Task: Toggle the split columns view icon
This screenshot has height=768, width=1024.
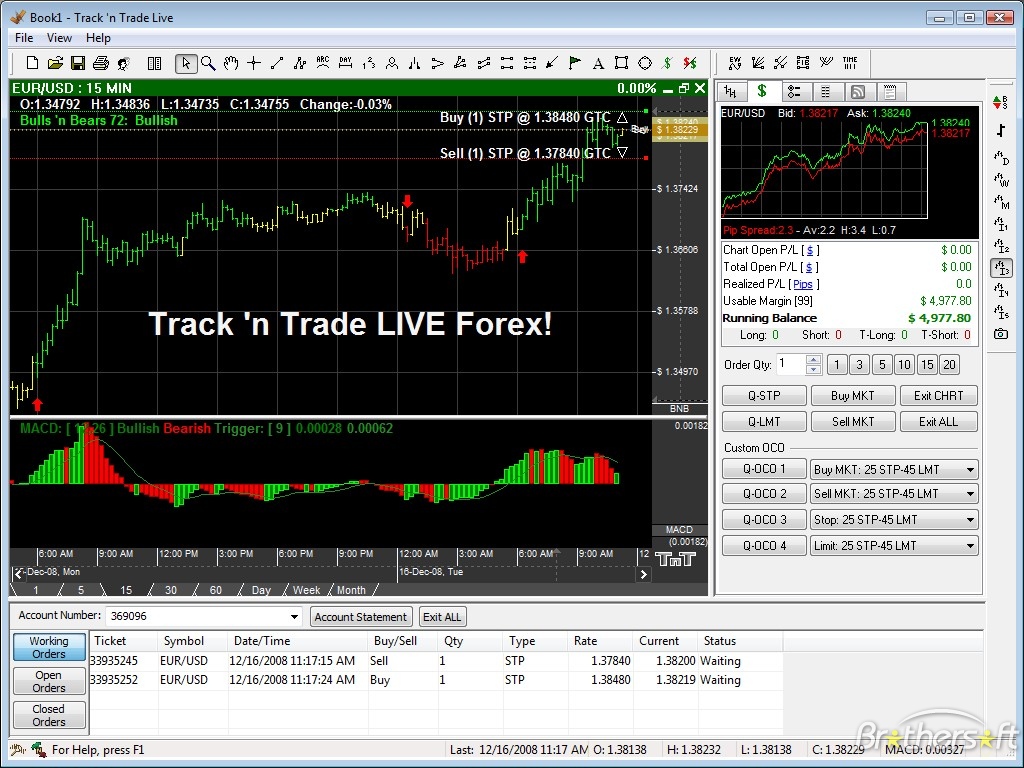Action: point(155,63)
